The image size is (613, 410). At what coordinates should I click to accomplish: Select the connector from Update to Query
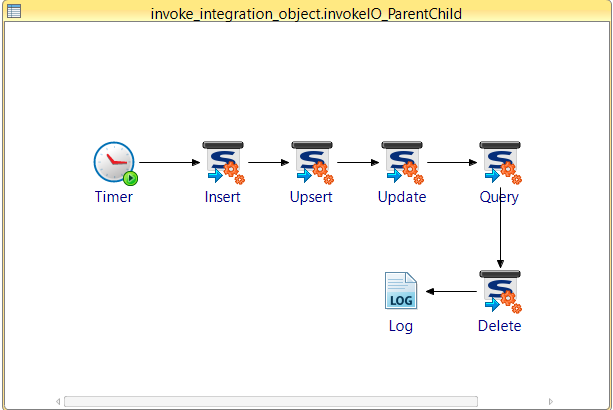(452, 162)
